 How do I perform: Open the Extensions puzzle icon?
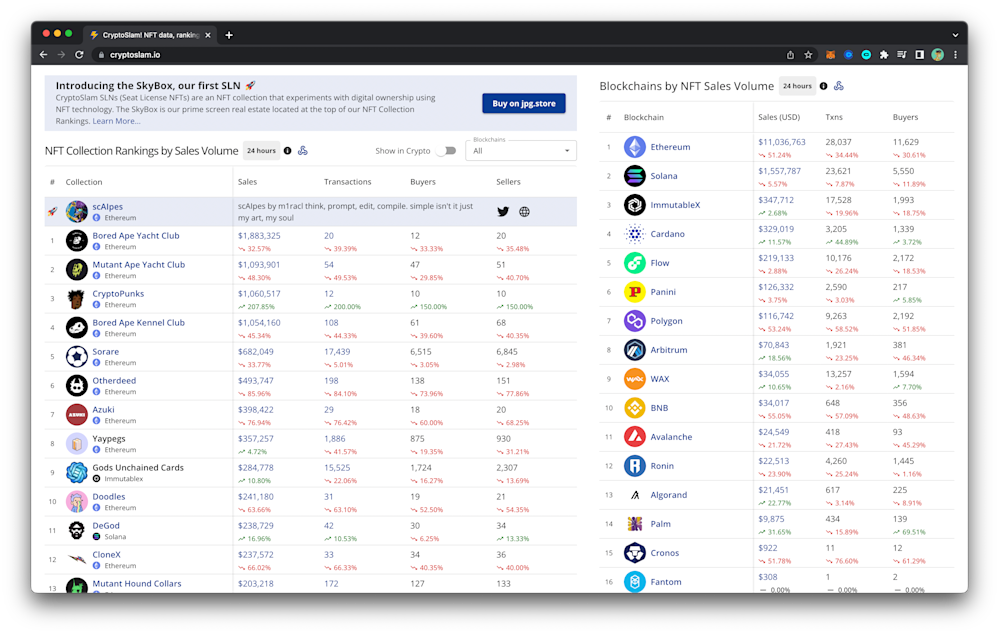pos(884,55)
